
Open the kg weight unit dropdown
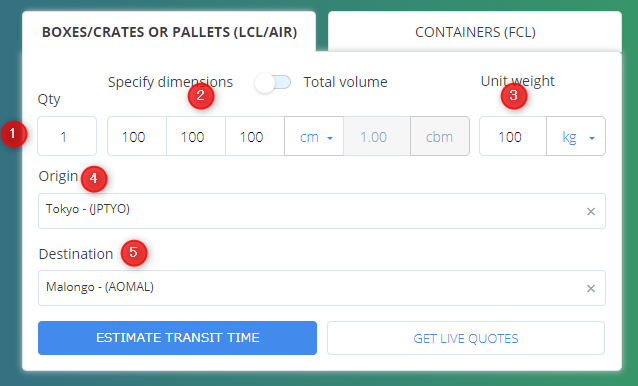pos(576,136)
